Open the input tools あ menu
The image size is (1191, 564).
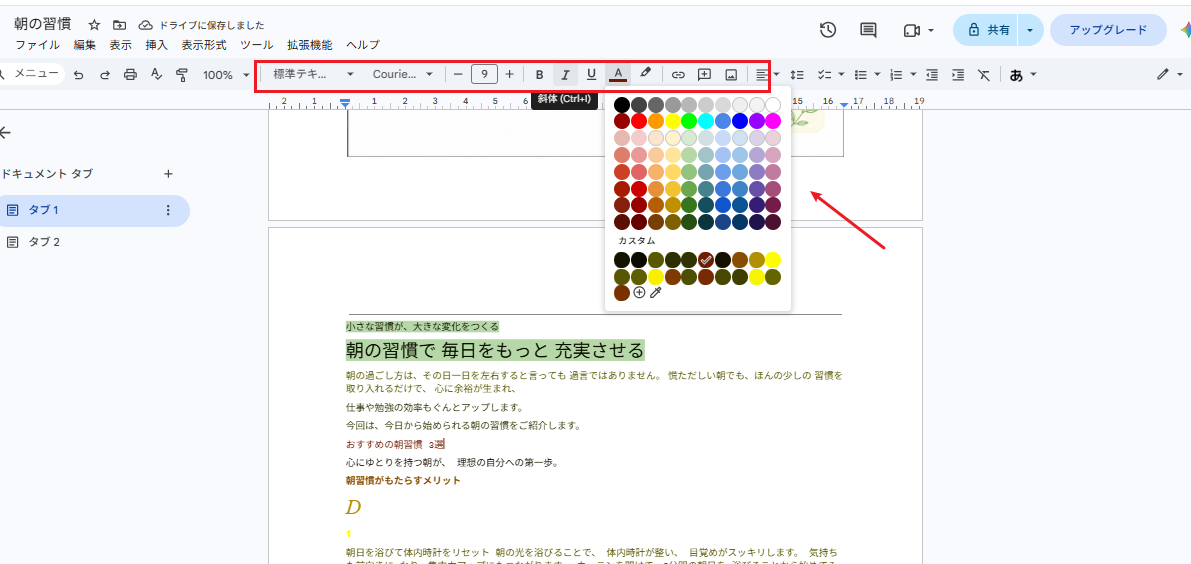[1022, 74]
